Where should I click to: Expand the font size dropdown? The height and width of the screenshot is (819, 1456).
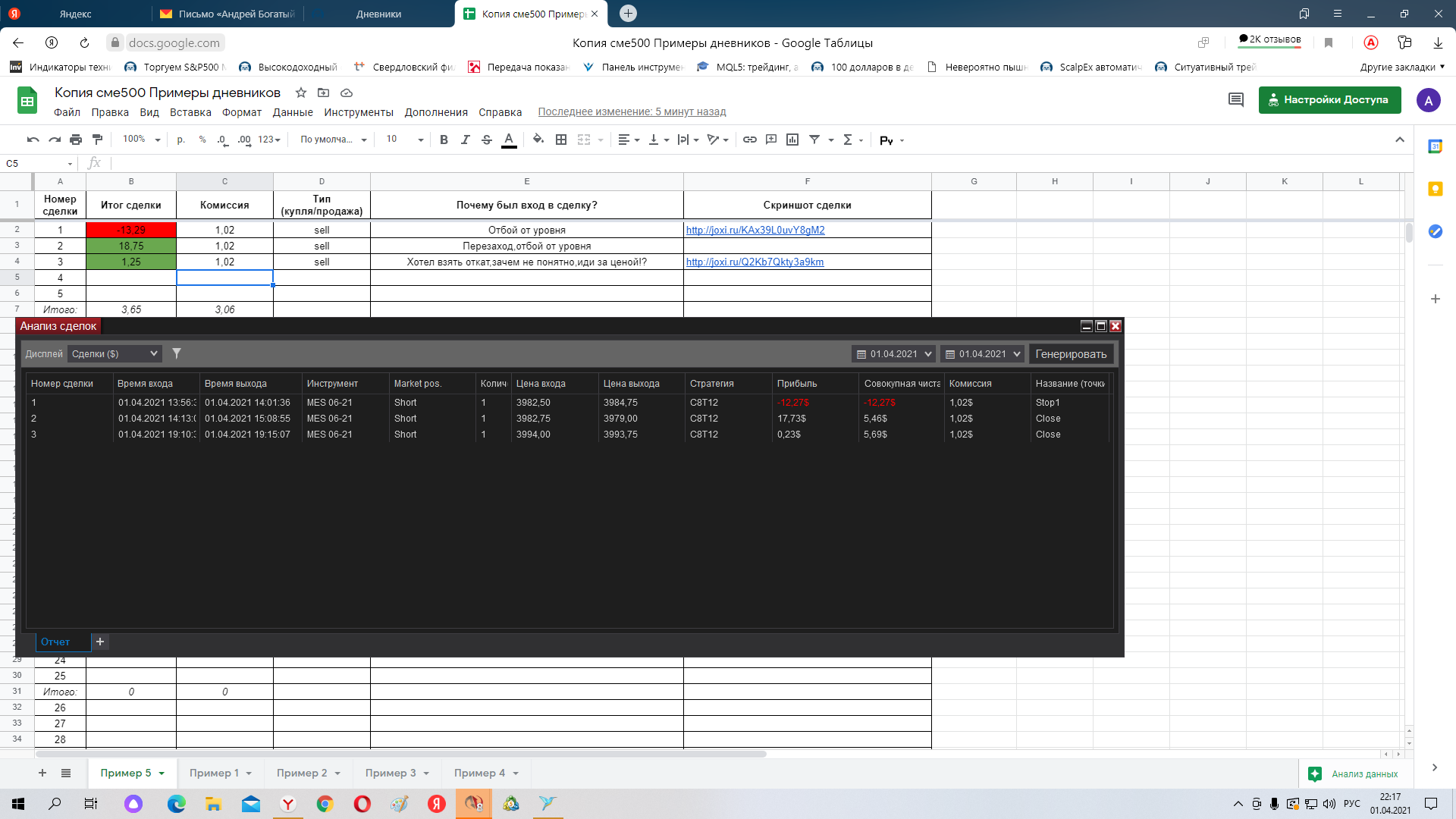420,140
